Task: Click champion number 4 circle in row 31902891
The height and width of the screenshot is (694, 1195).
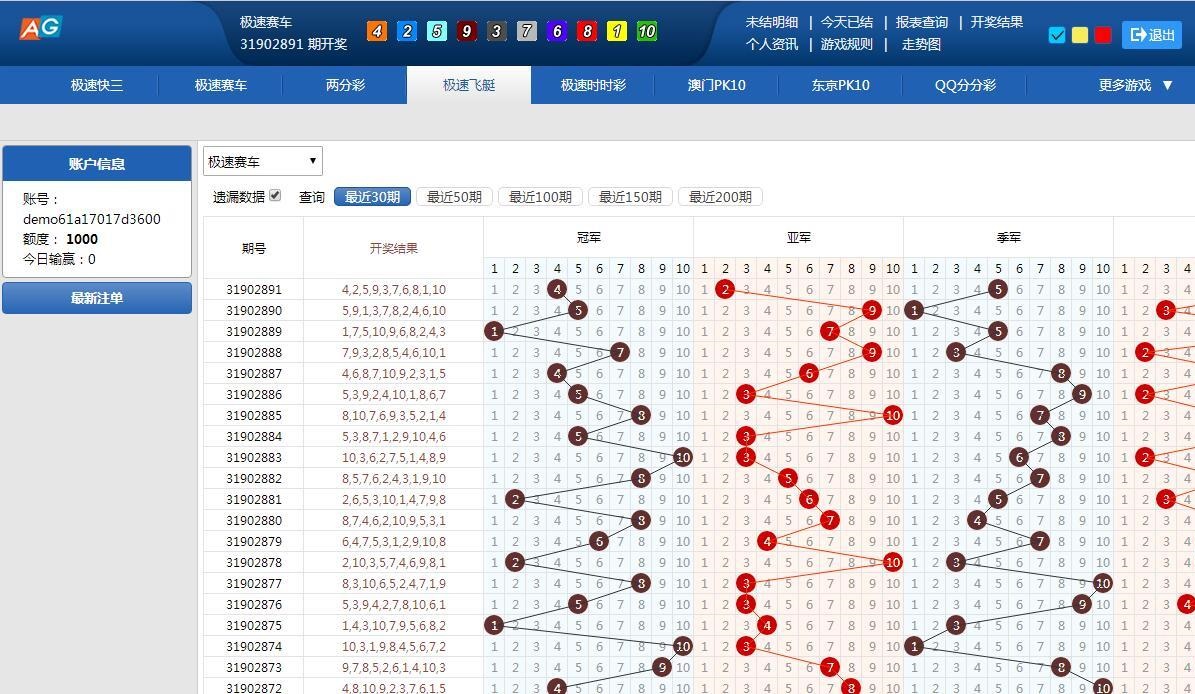Action: [557, 290]
